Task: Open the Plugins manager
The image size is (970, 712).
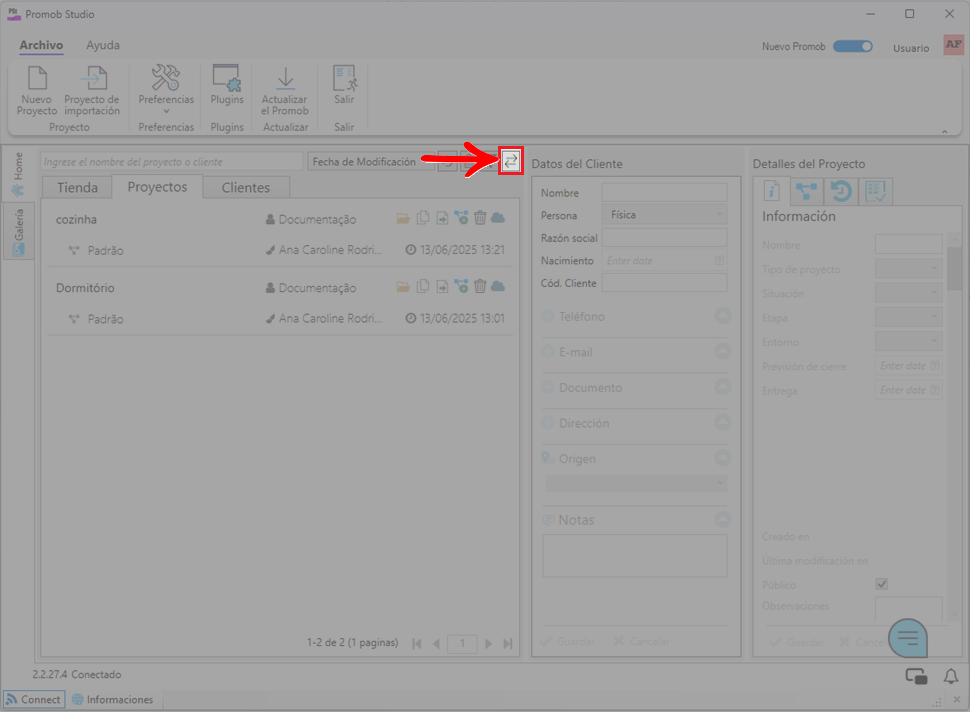Action: (226, 85)
